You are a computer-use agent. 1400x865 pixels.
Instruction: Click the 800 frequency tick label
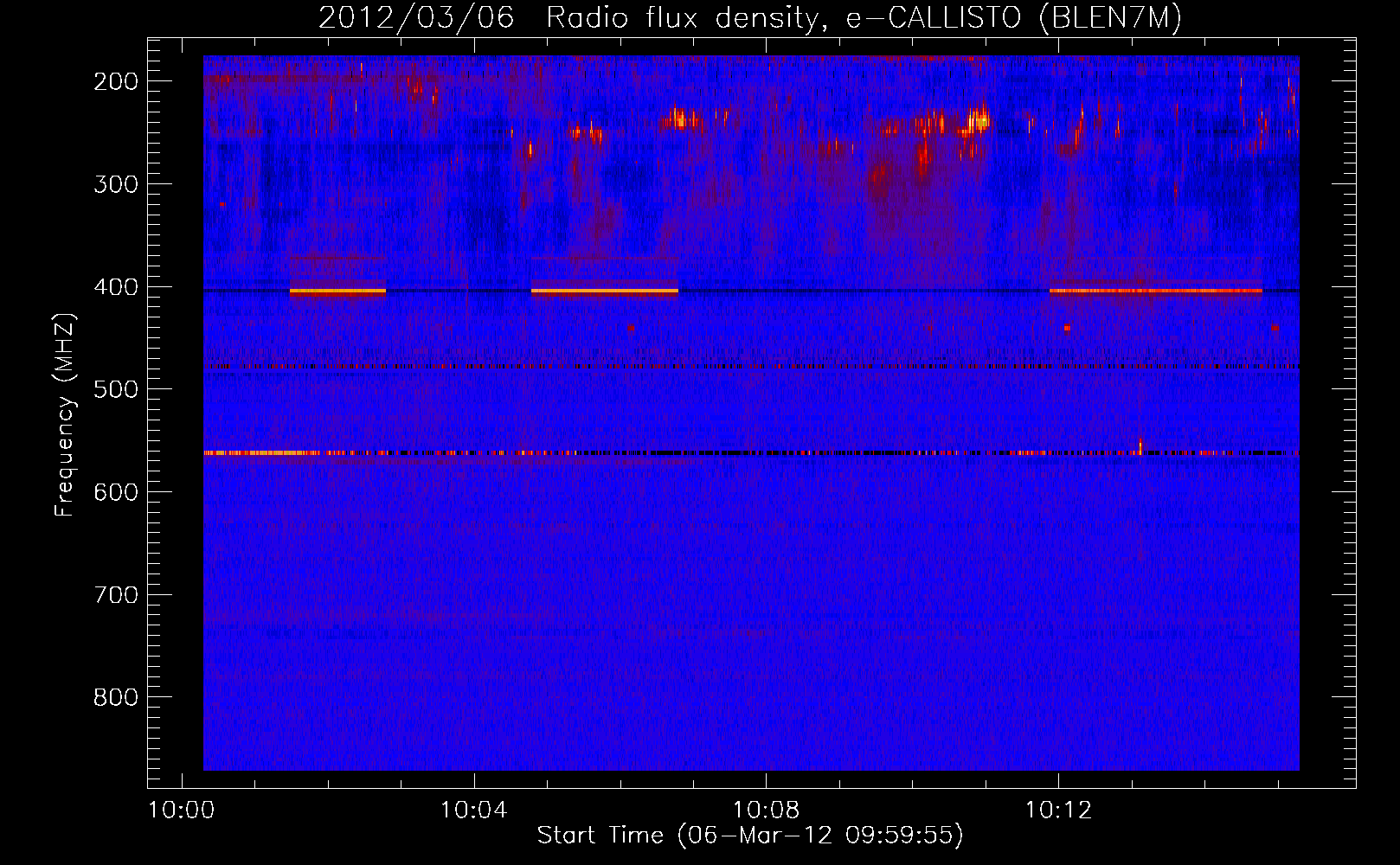point(116,697)
